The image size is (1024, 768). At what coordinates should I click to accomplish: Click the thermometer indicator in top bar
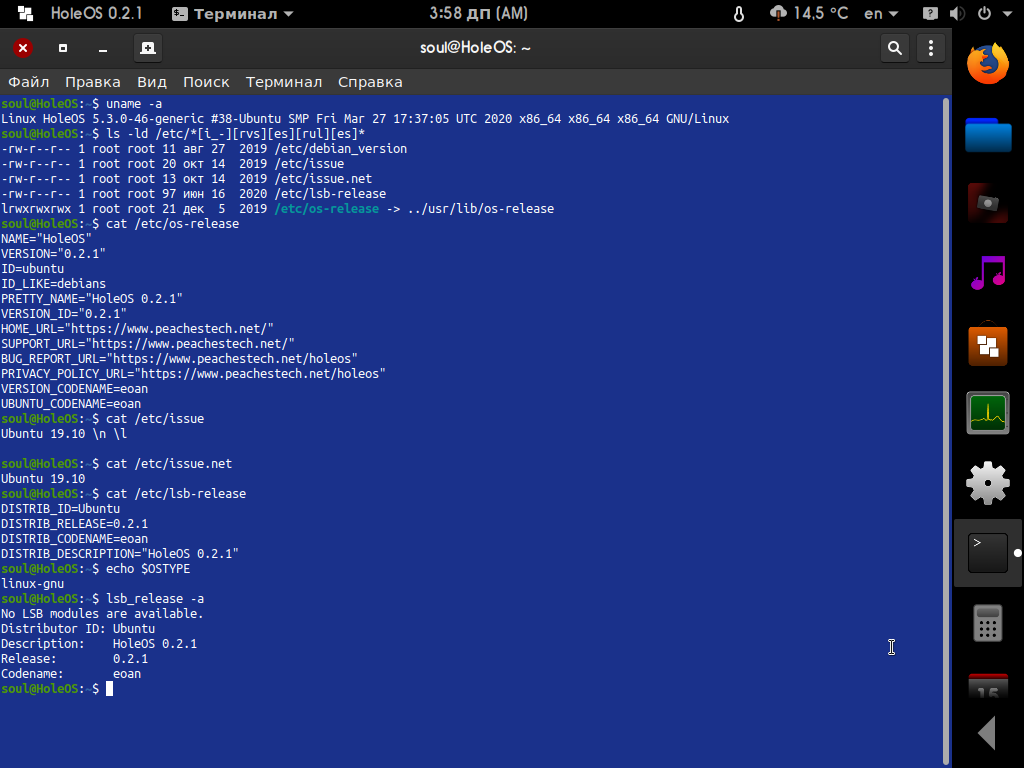739,14
